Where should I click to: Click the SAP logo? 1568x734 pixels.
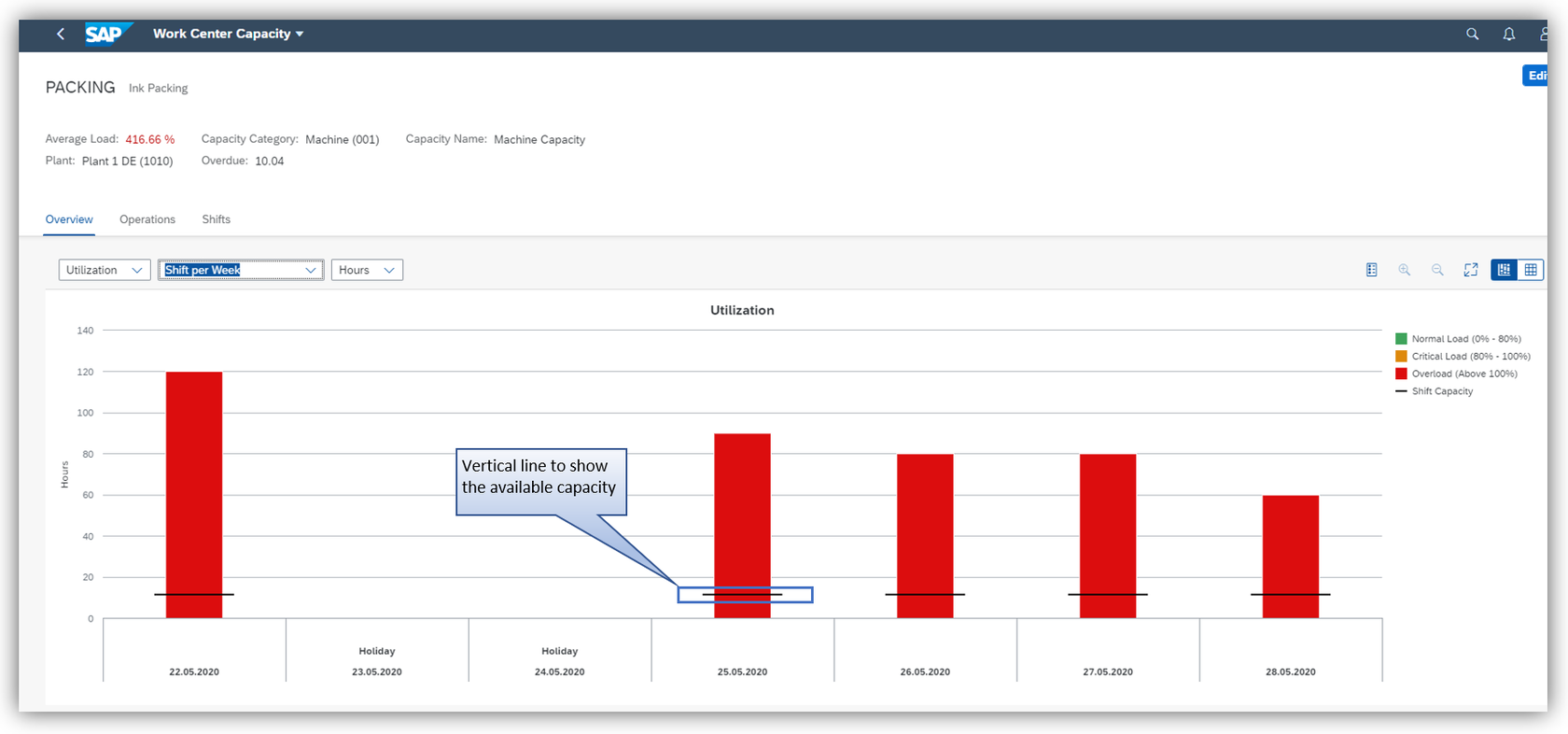click(x=107, y=34)
